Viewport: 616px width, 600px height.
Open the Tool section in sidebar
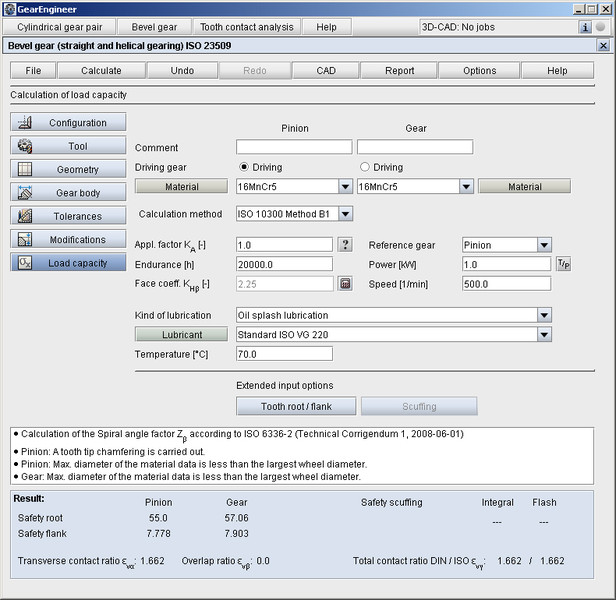(x=68, y=146)
